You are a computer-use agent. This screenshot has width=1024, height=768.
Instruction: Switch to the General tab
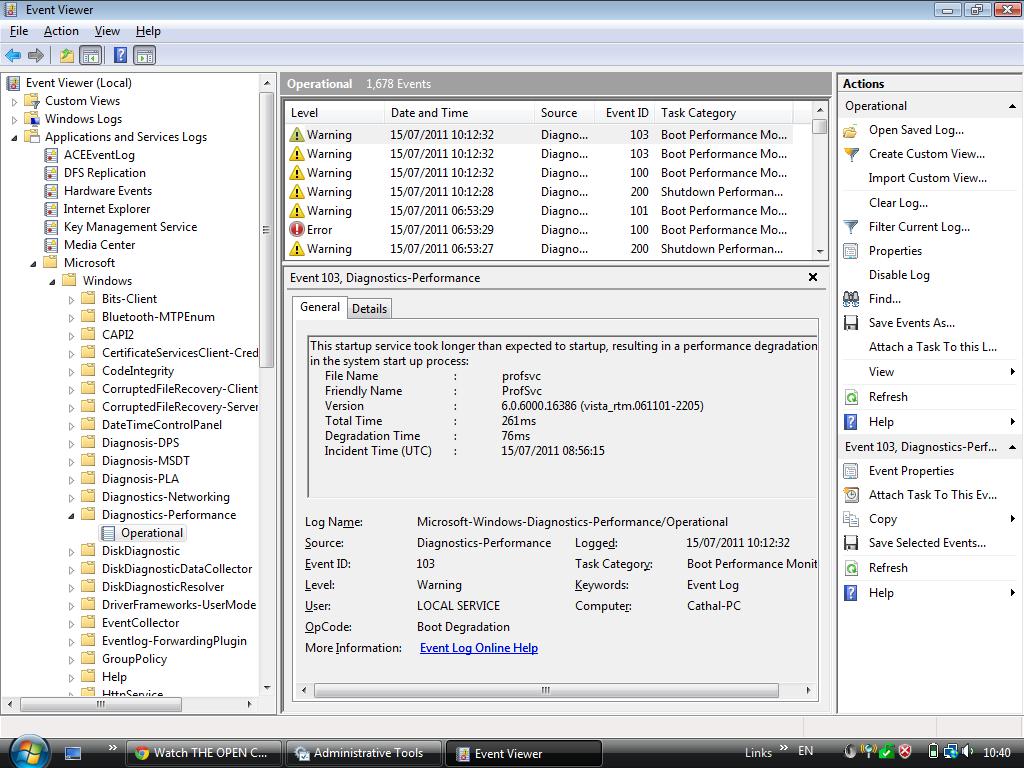(320, 307)
